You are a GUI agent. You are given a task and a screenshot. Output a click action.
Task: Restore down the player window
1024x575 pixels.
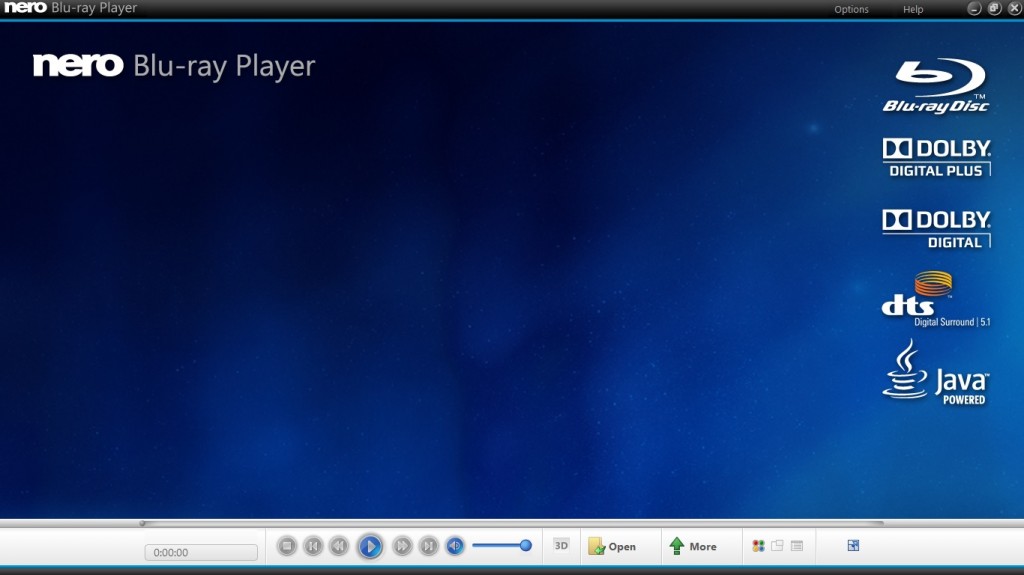click(994, 8)
